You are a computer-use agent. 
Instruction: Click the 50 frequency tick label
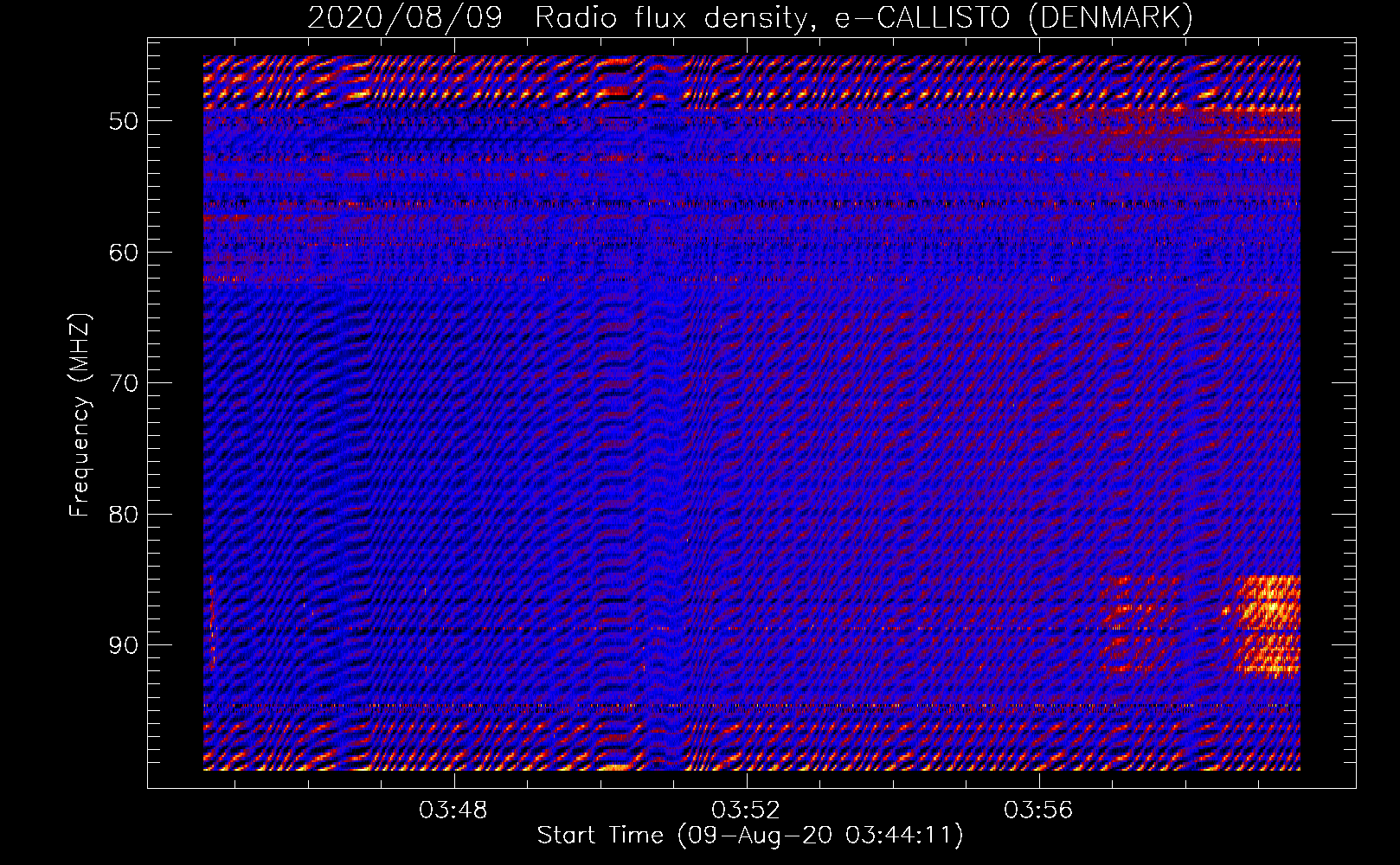coord(124,121)
